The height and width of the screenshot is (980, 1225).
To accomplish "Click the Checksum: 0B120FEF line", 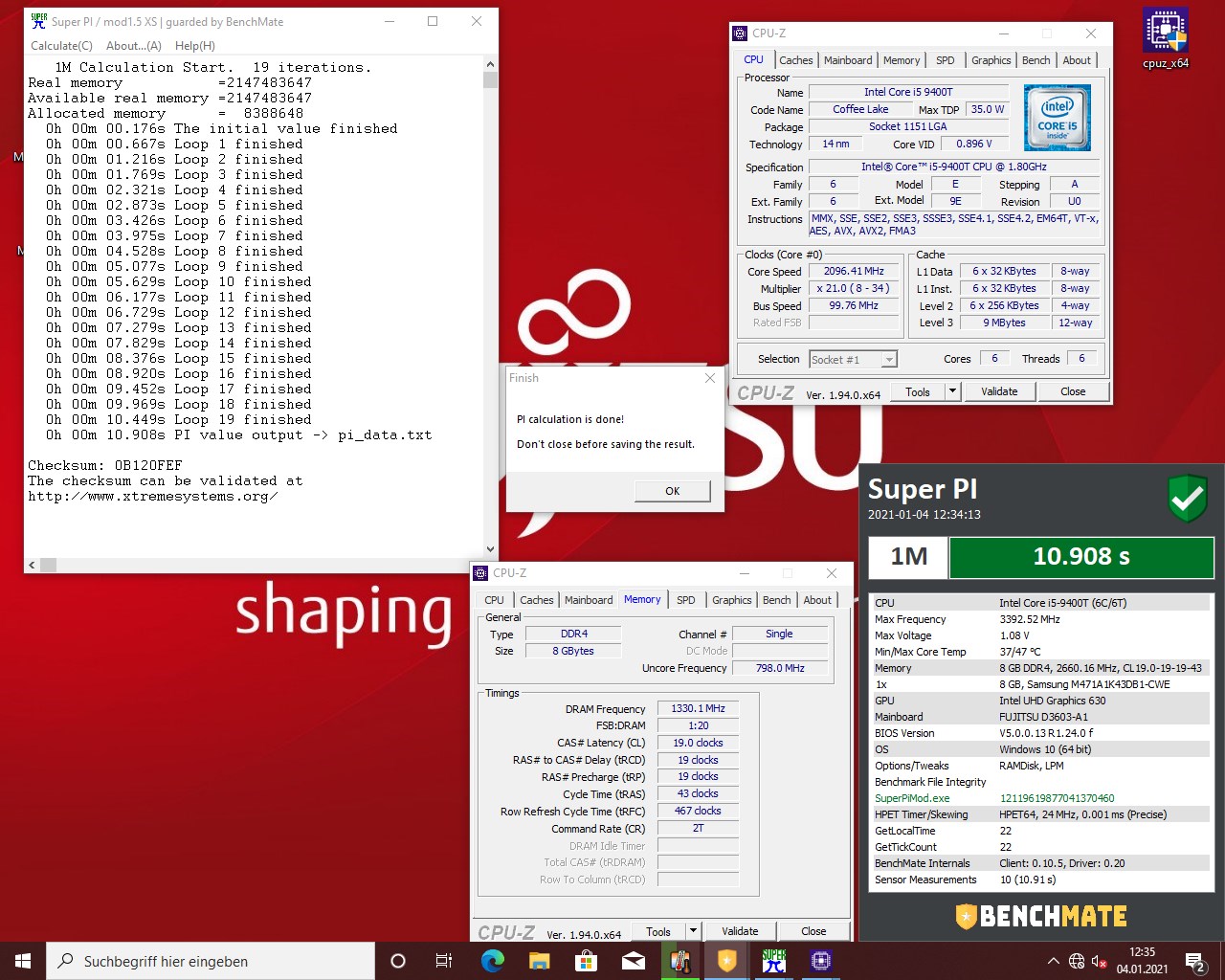I will pyautogui.click(x=105, y=465).
